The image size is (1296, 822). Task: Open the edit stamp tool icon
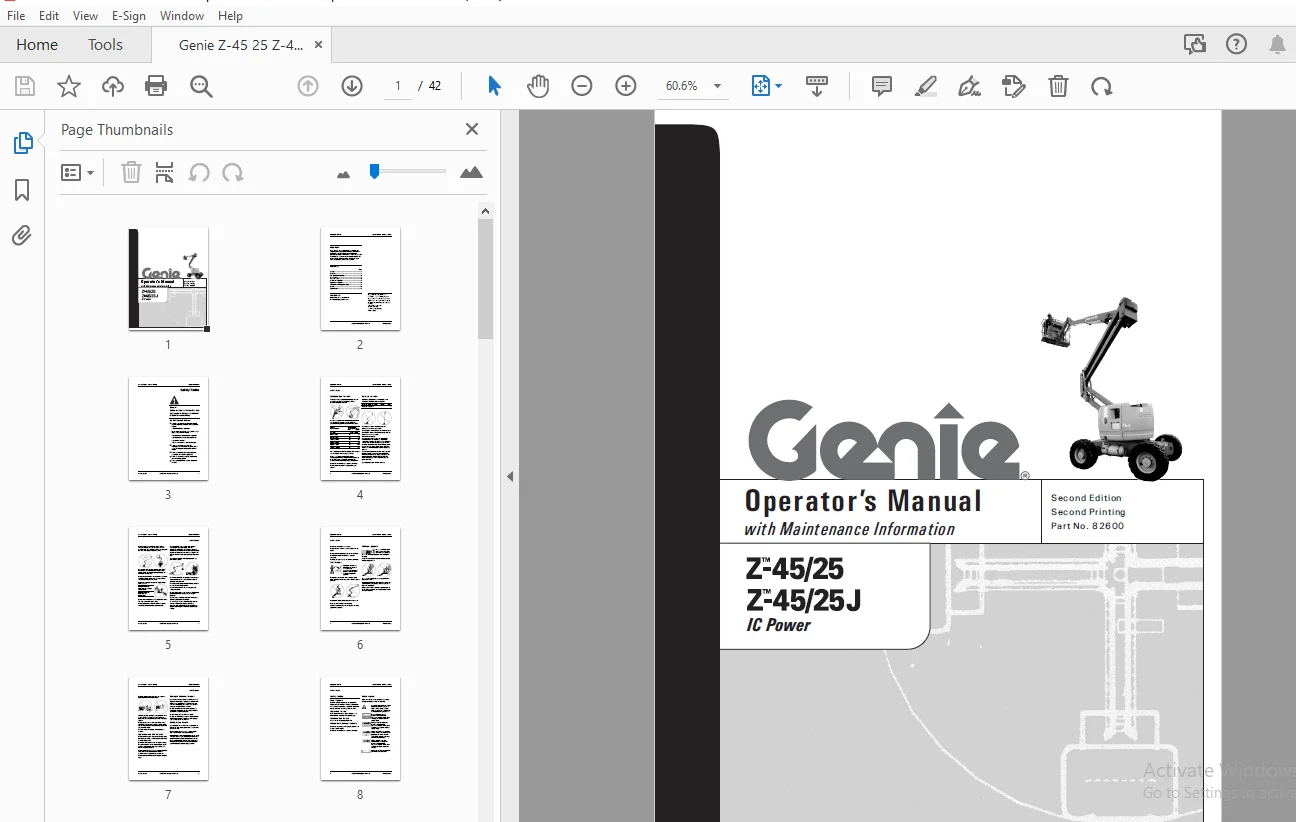click(1013, 86)
